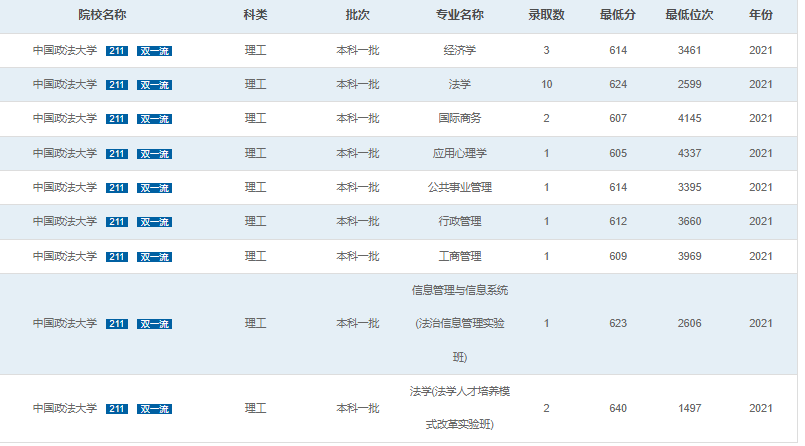Click the 年份 column header
This screenshot has width=805, height=446.
pos(760,15)
